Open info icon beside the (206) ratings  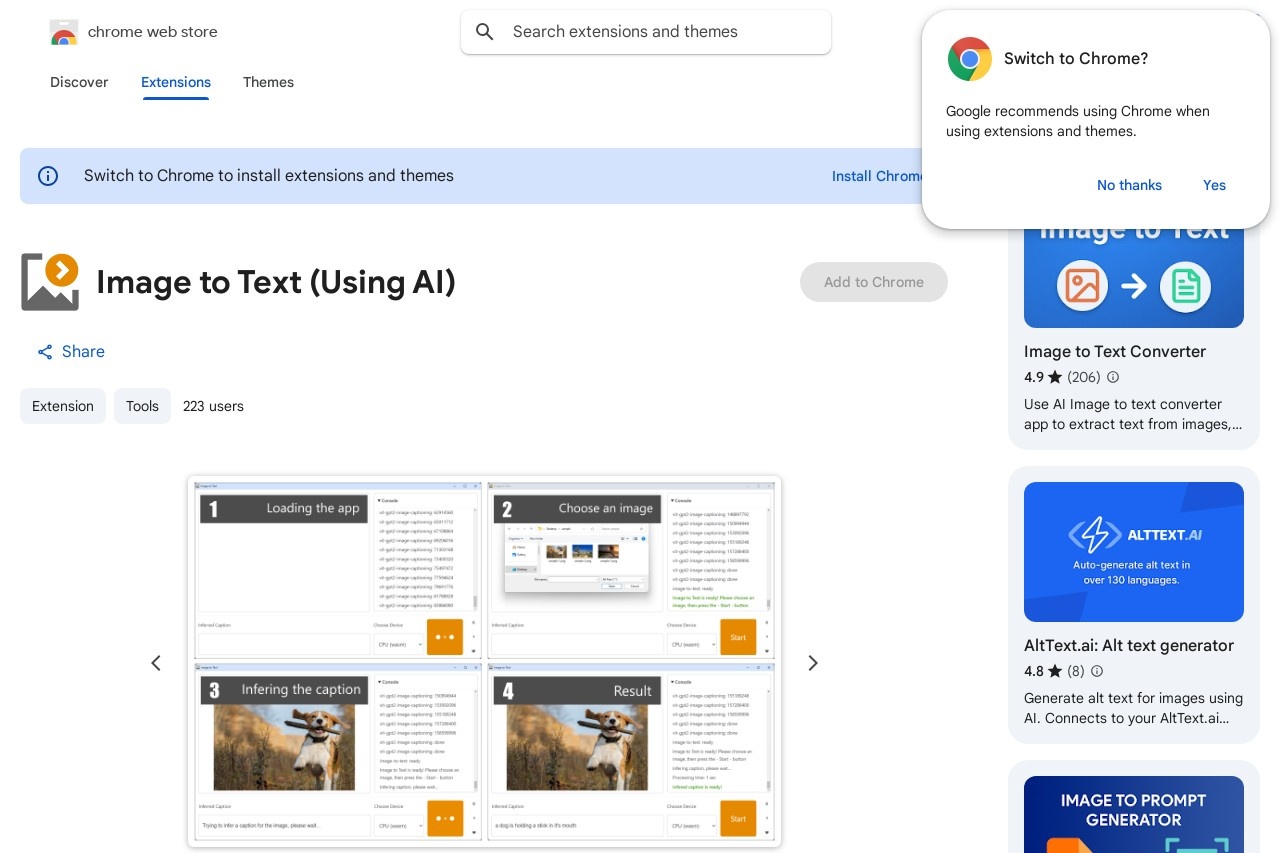[1113, 377]
